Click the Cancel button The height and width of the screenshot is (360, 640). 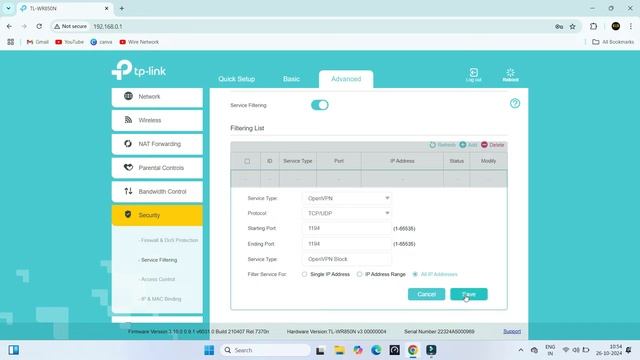(x=427, y=294)
